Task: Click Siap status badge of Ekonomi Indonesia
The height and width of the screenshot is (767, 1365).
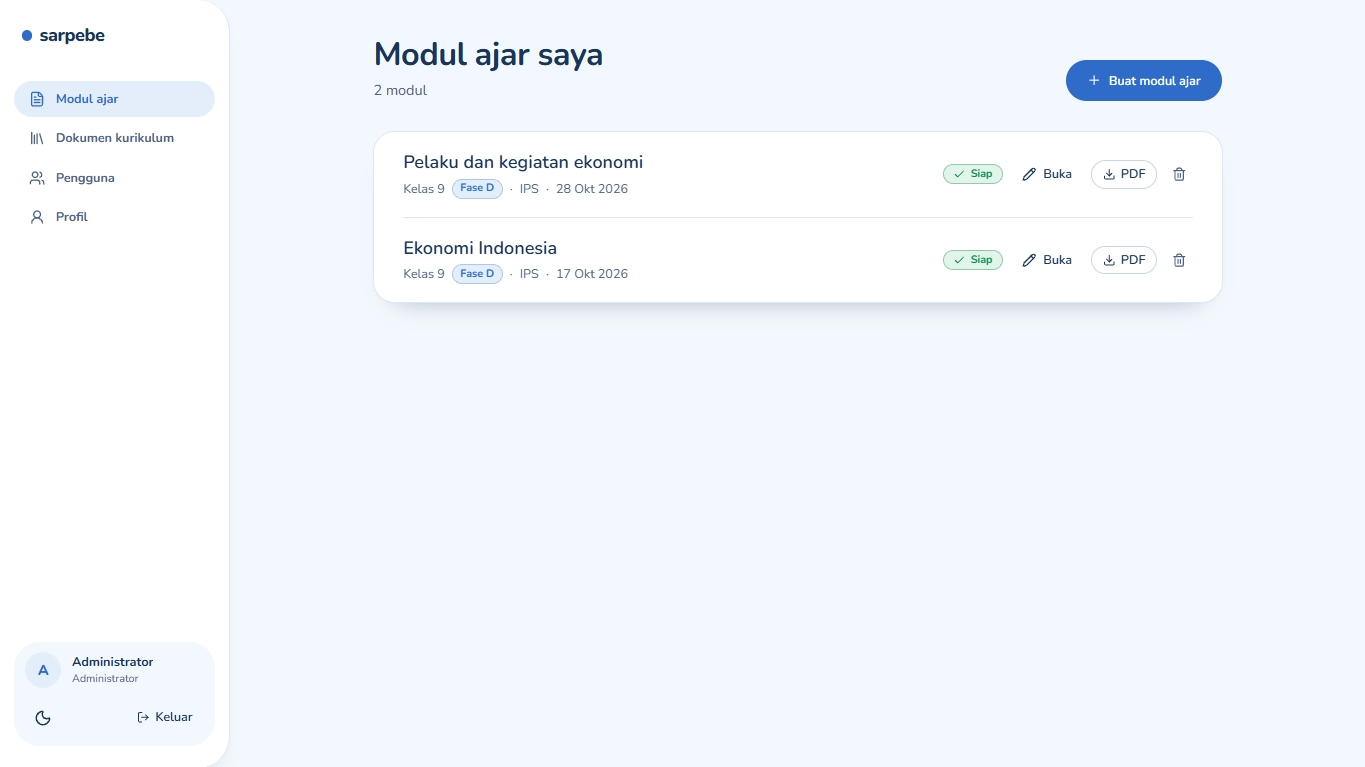Action: click(x=973, y=260)
